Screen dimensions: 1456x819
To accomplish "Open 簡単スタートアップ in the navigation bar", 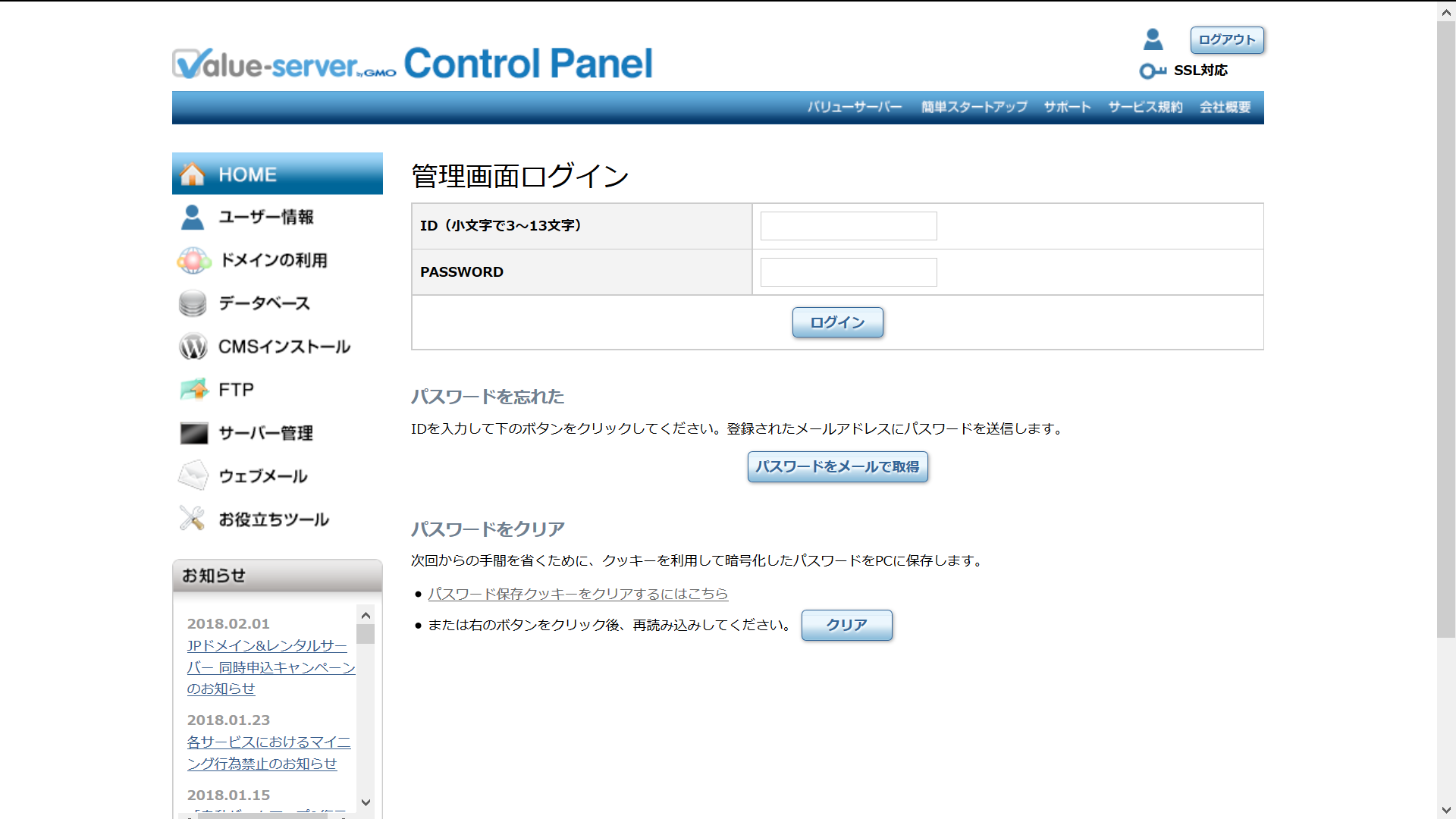I will 974,107.
